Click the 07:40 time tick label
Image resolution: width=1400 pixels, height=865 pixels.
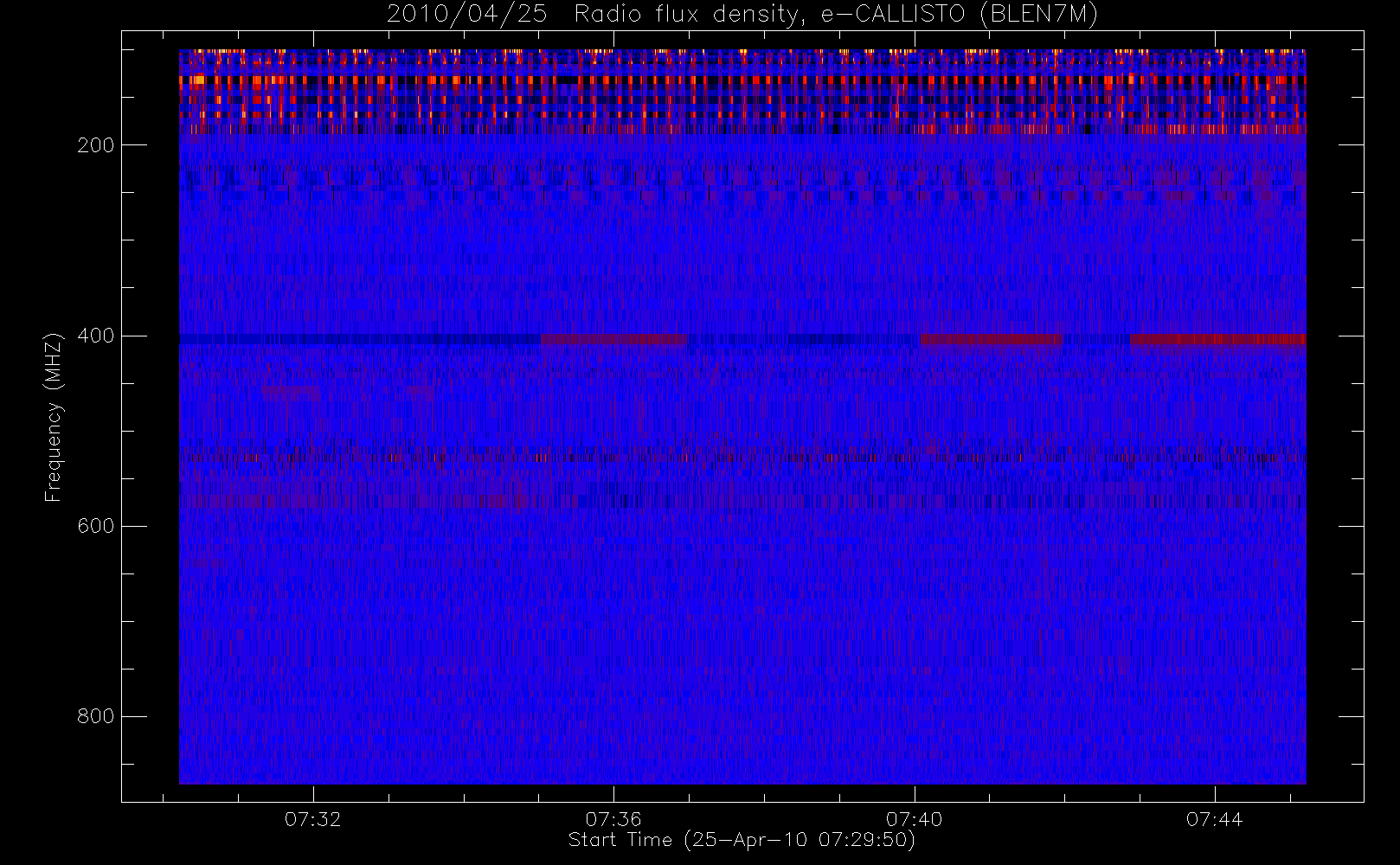pyautogui.click(x=914, y=819)
